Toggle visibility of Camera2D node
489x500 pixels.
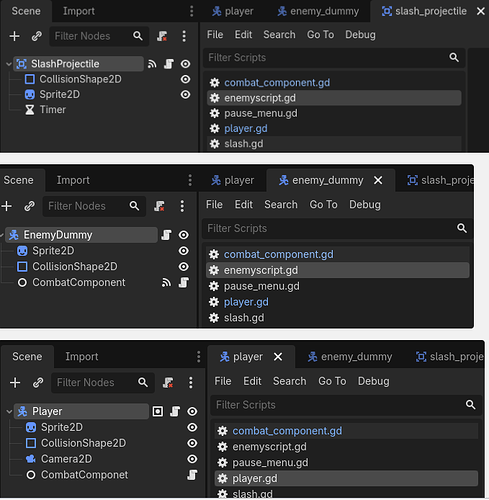192,459
